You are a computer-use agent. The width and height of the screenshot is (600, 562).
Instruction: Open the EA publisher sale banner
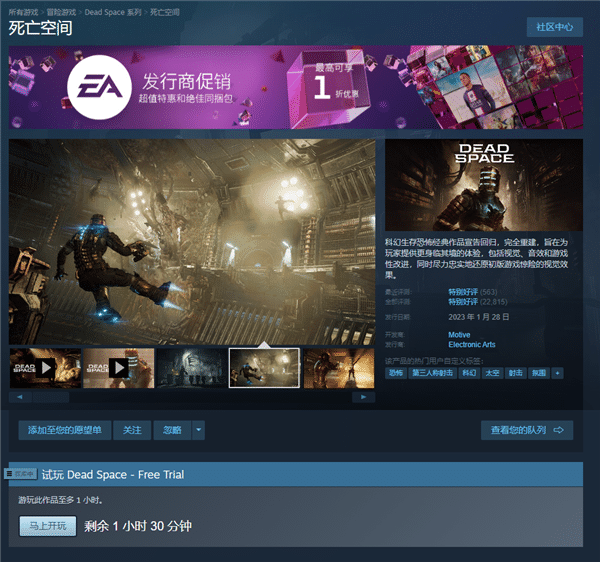click(x=296, y=87)
